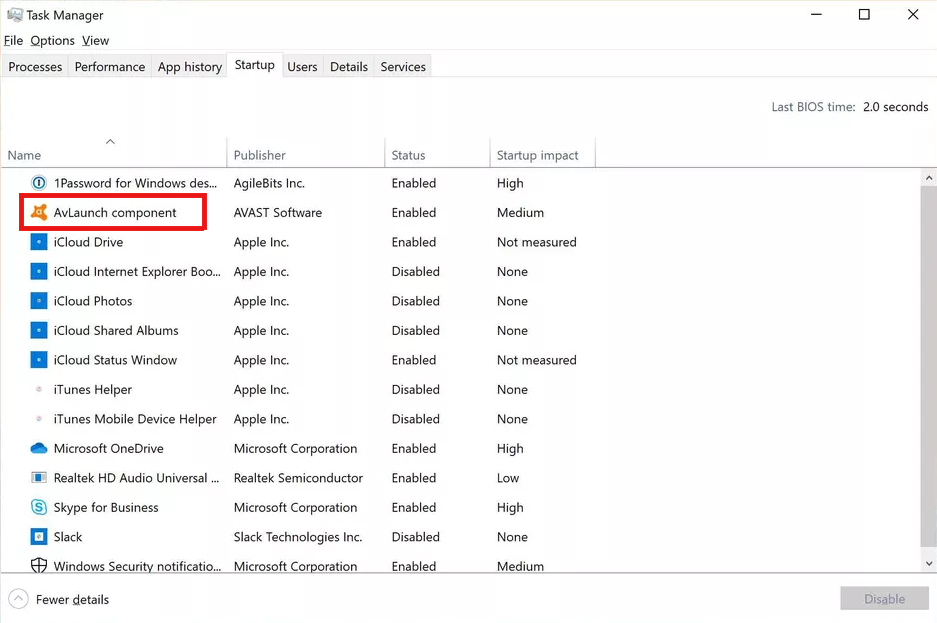Click the Skype for Business icon
The image size is (937, 623).
[x=39, y=507]
